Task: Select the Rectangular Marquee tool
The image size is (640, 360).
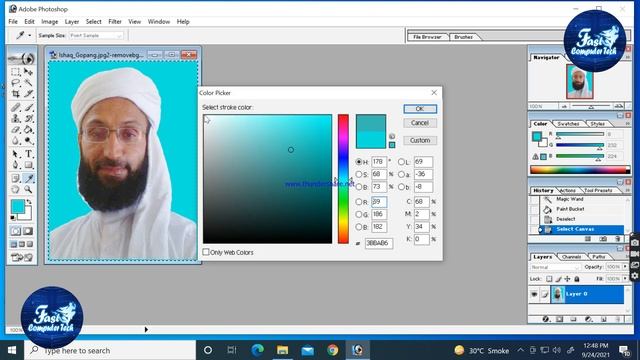Action: [16, 72]
